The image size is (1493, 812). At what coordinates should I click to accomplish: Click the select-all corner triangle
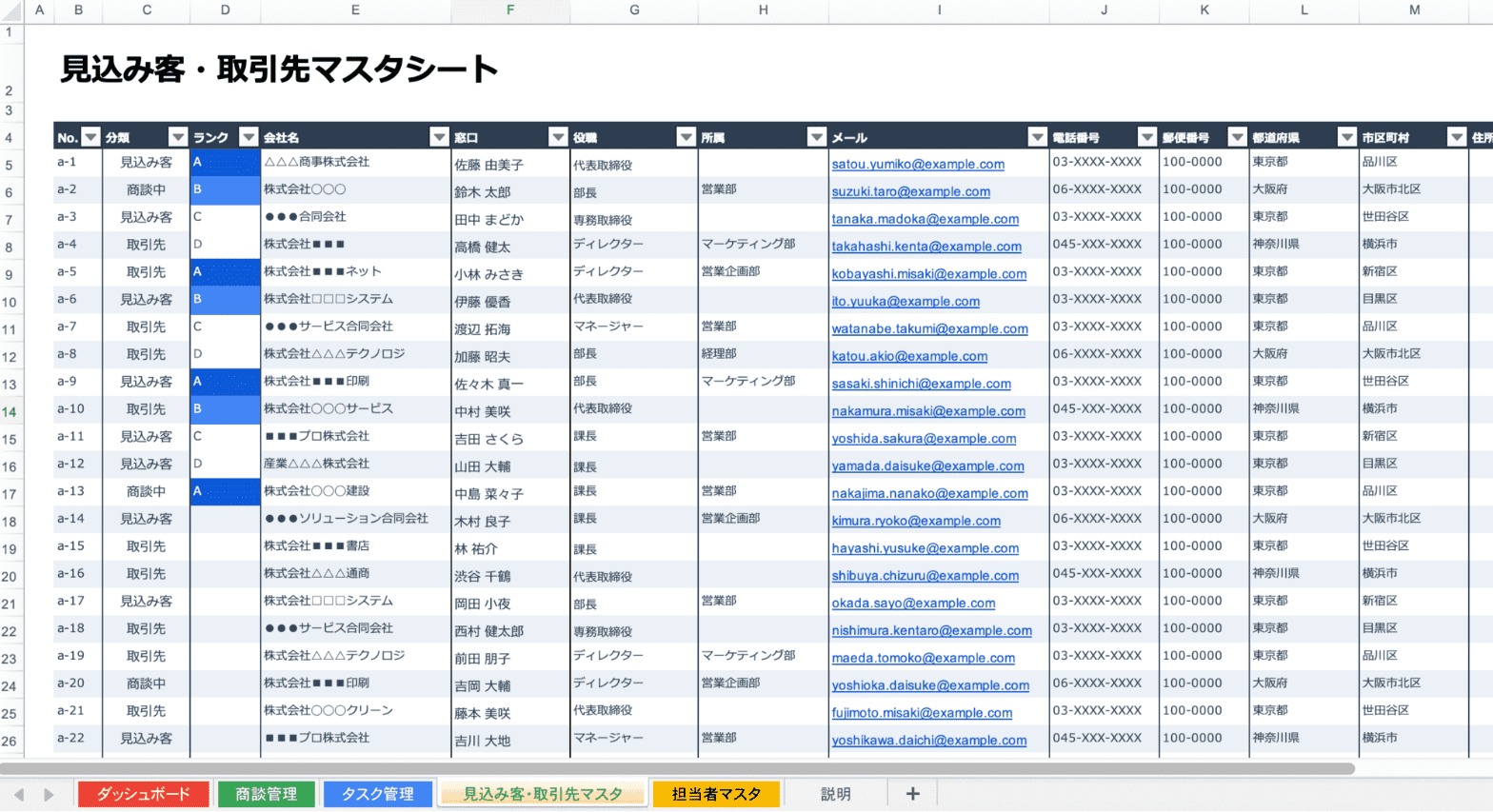[11, 10]
